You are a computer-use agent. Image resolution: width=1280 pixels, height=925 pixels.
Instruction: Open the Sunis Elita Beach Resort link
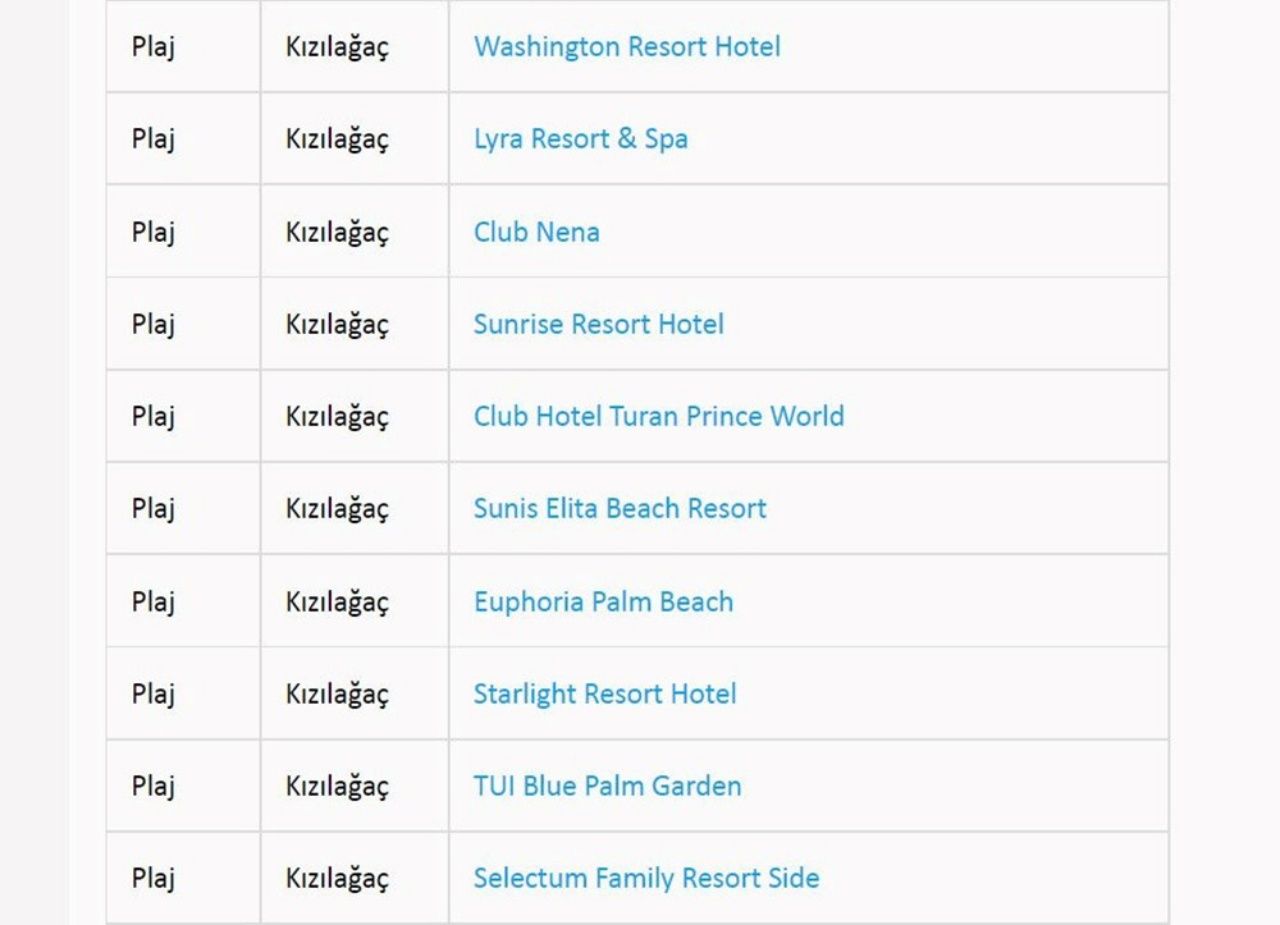pyautogui.click(x=620, y=508)
